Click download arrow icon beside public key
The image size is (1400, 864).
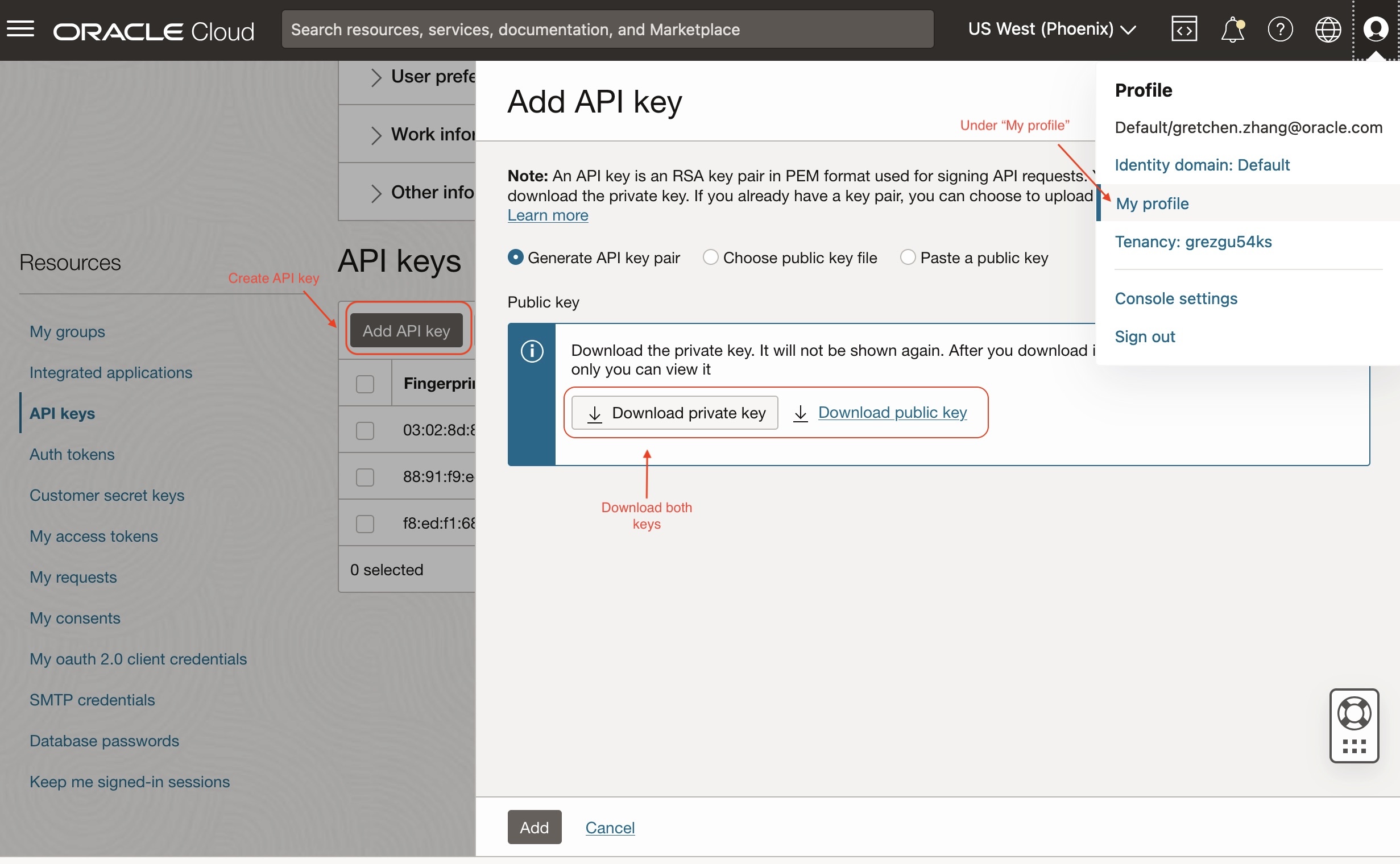800,414
